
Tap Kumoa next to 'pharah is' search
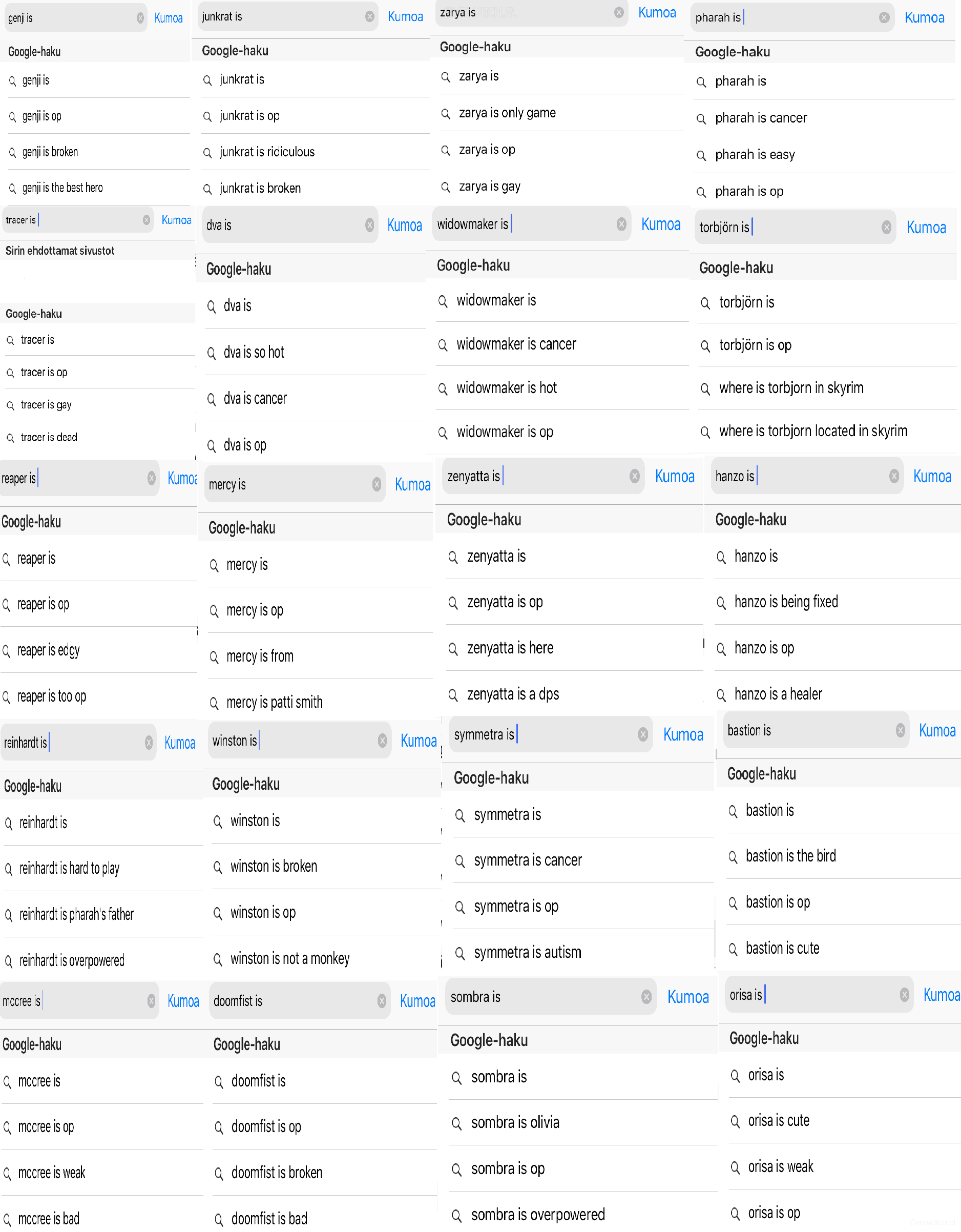924,18
